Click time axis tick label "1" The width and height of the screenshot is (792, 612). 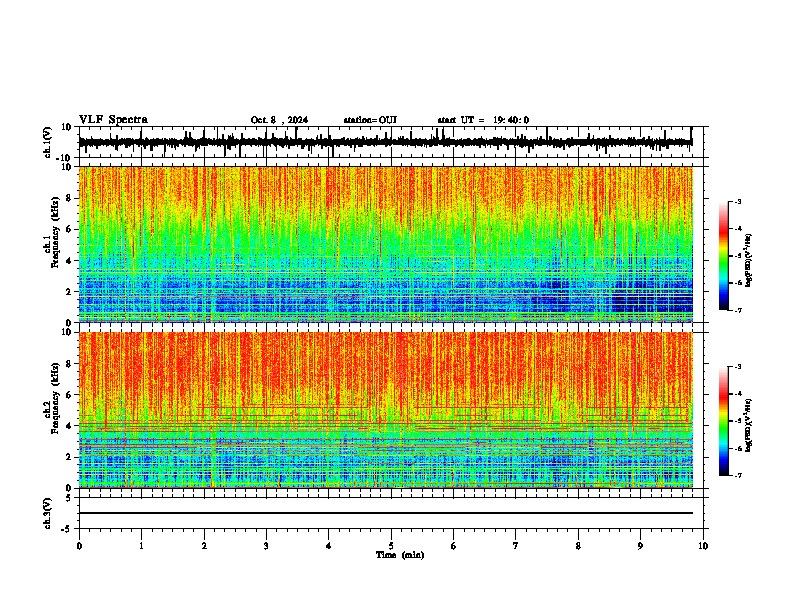(141, 546)
